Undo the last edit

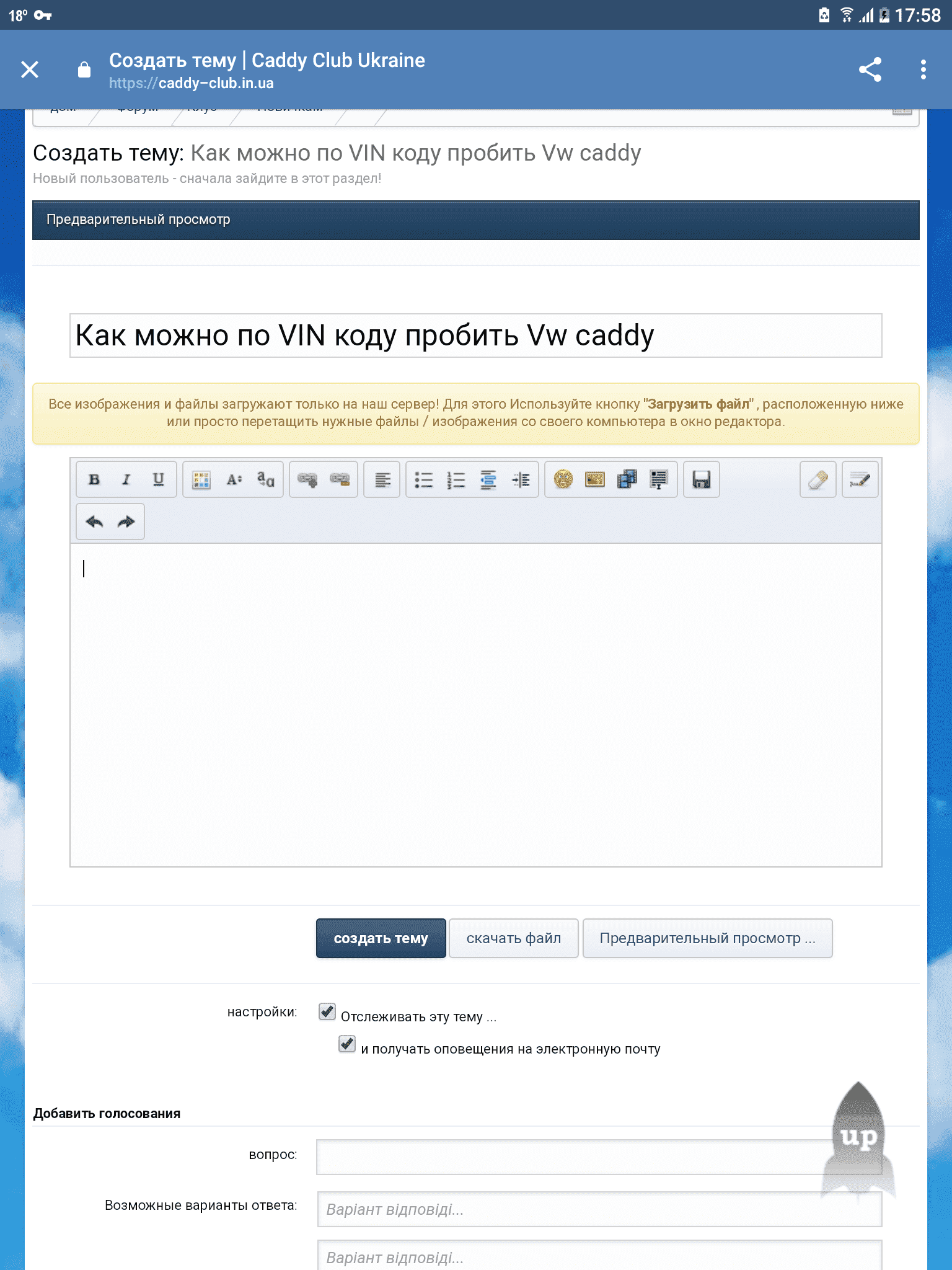(94, 522)
